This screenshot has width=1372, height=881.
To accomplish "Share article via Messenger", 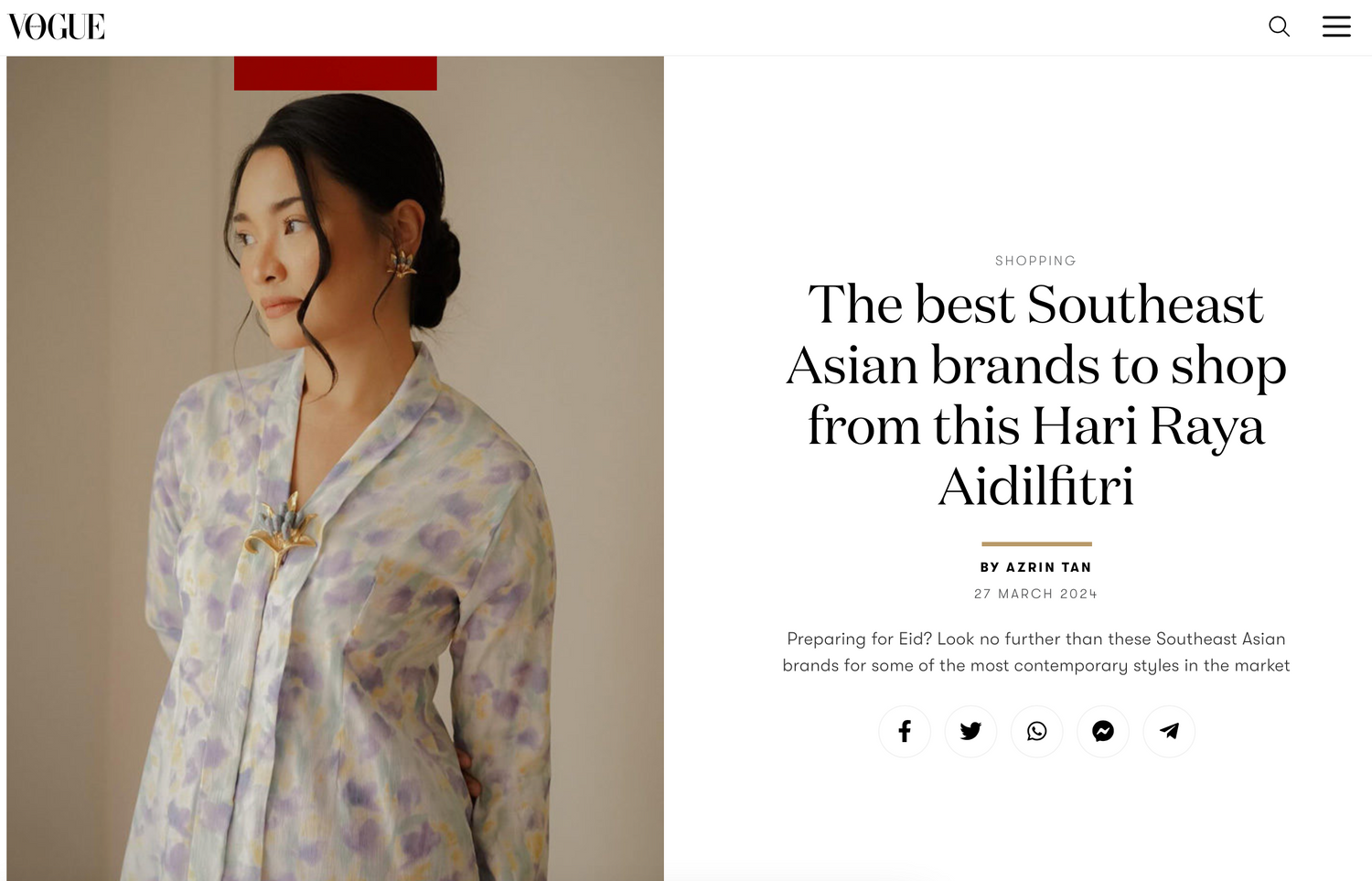I will tap(1103, 731).
